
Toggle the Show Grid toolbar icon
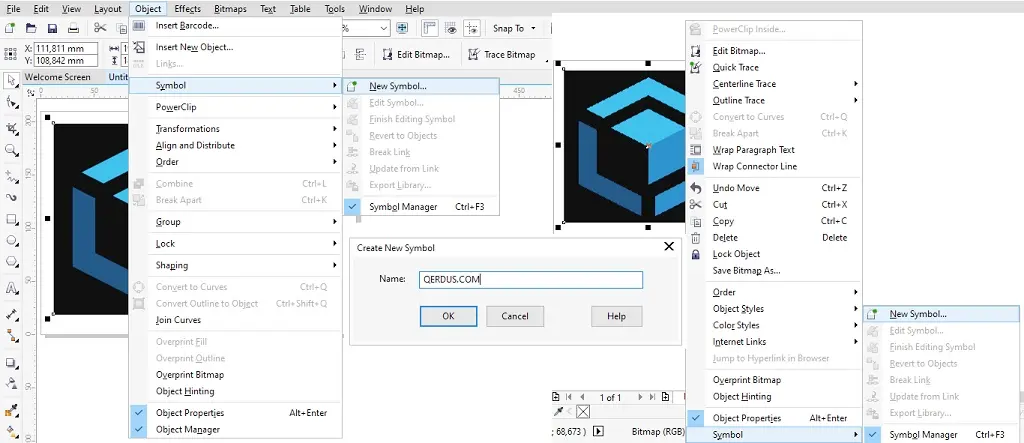click(451, 28)
